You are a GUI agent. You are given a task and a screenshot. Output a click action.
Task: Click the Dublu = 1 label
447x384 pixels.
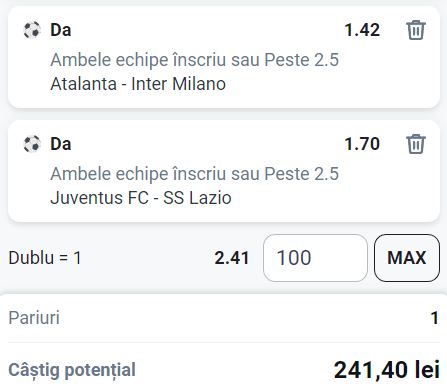click(45, 258)
